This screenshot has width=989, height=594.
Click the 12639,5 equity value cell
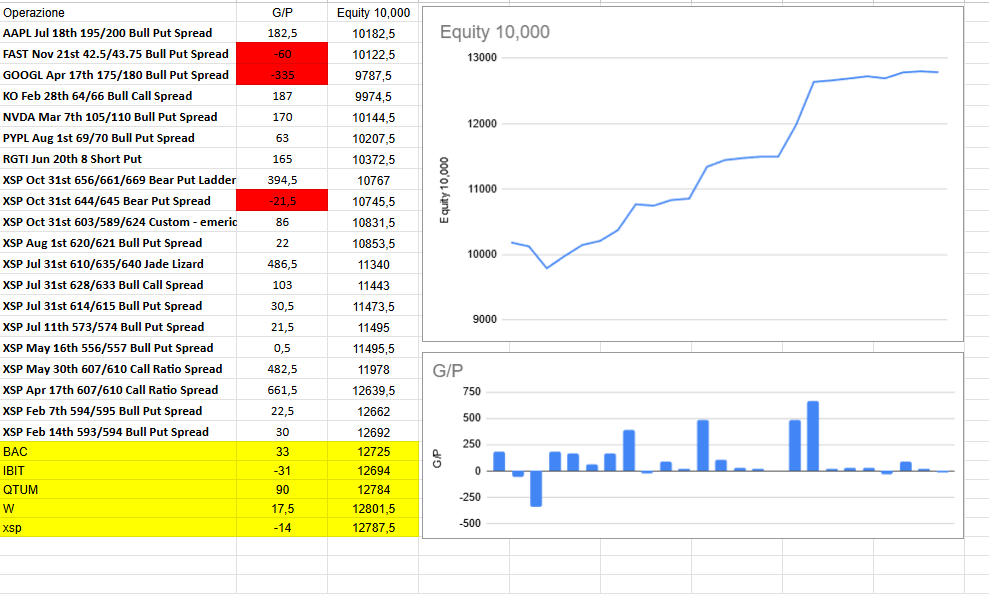[x=370, y=390]
